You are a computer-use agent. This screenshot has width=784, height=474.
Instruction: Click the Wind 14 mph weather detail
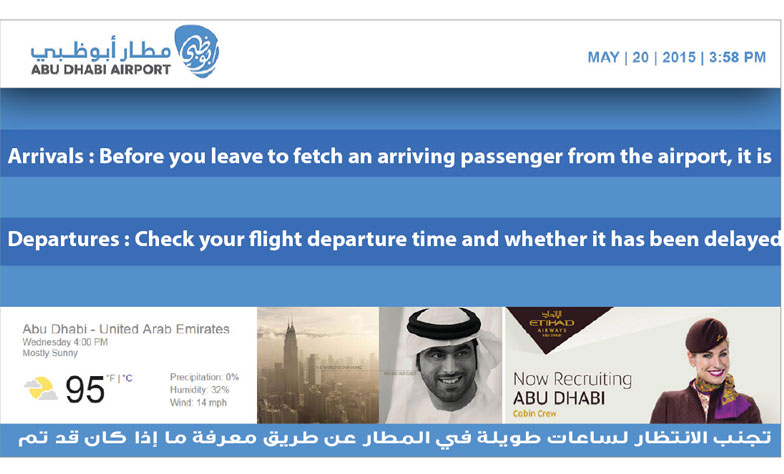[x=198, y=402]
